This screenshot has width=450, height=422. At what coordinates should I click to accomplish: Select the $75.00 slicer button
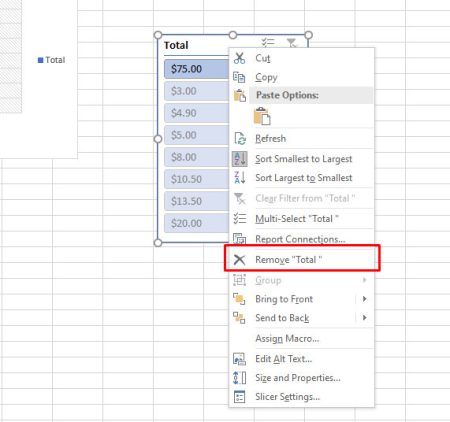click(x=197, y=69)
